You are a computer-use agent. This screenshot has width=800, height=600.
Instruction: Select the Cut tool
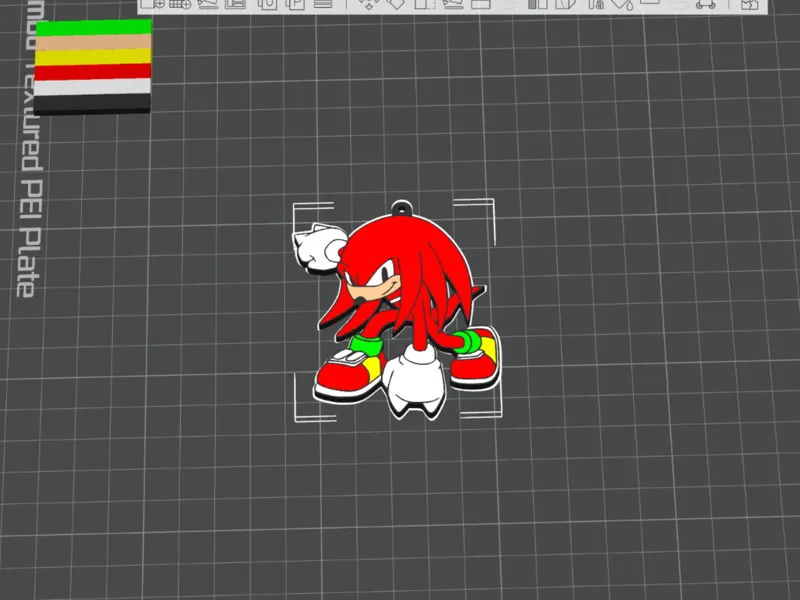click(481, 4)
